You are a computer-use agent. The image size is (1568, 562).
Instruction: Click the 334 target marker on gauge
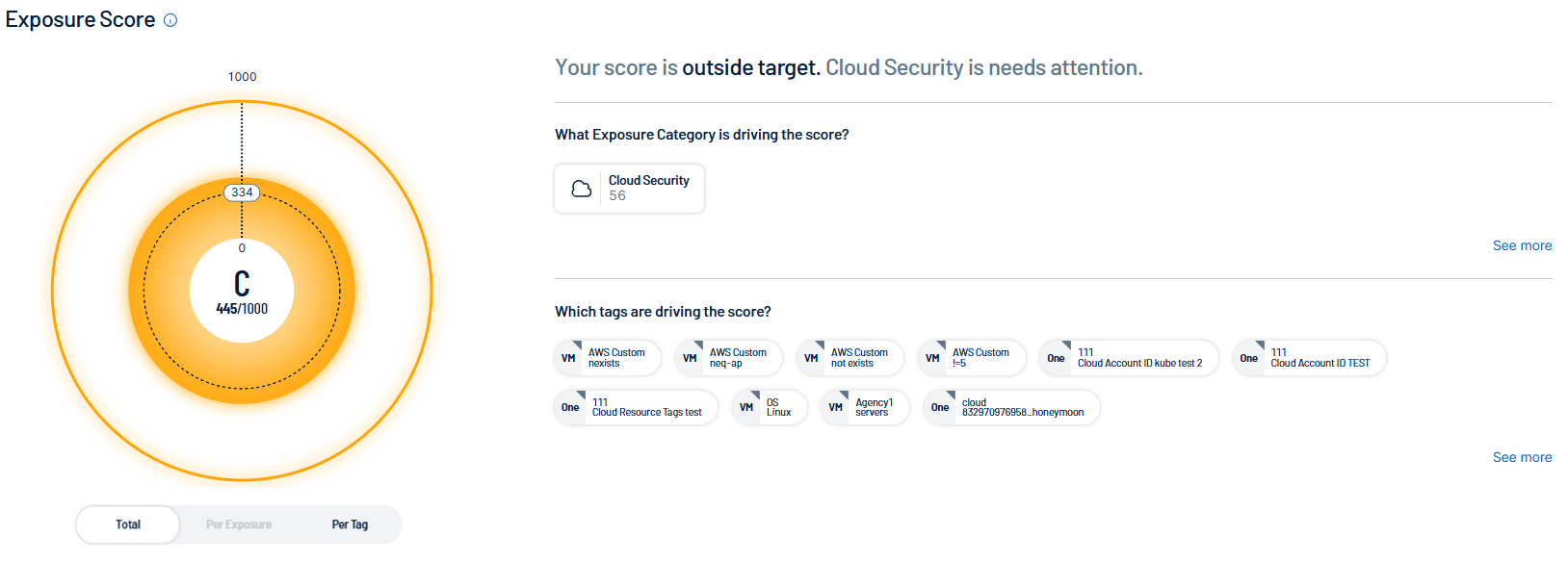point(242,192)
